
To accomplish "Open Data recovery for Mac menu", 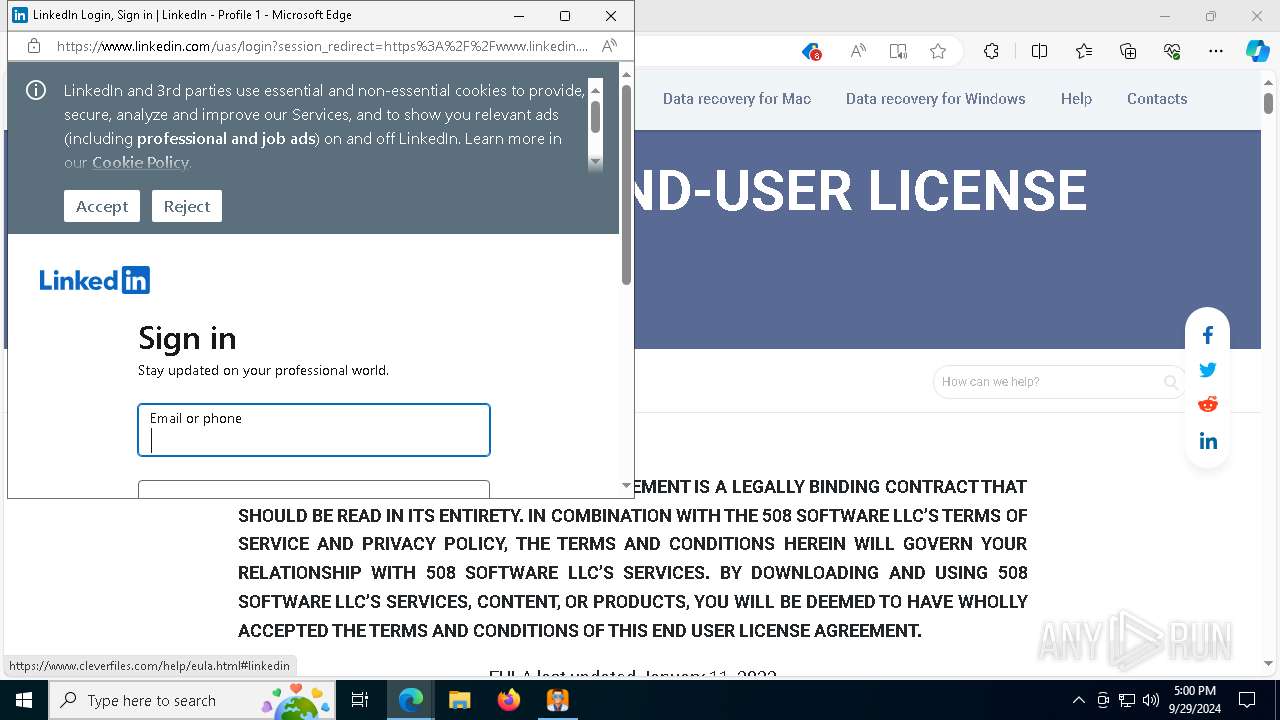I will [737, 98].
